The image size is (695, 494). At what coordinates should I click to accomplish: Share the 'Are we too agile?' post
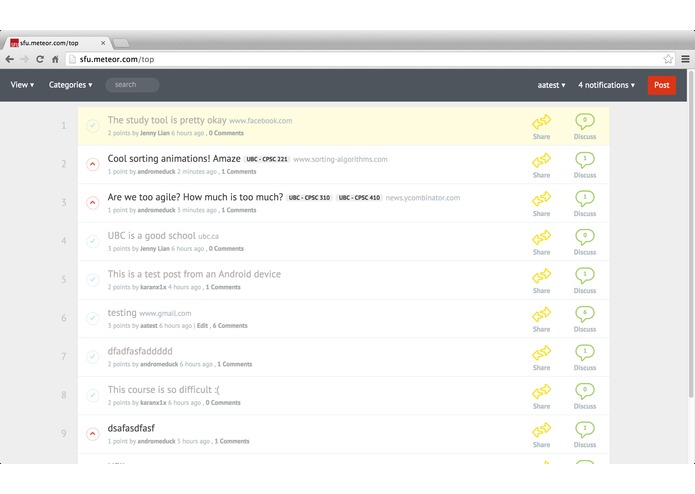tap(541, 198)
